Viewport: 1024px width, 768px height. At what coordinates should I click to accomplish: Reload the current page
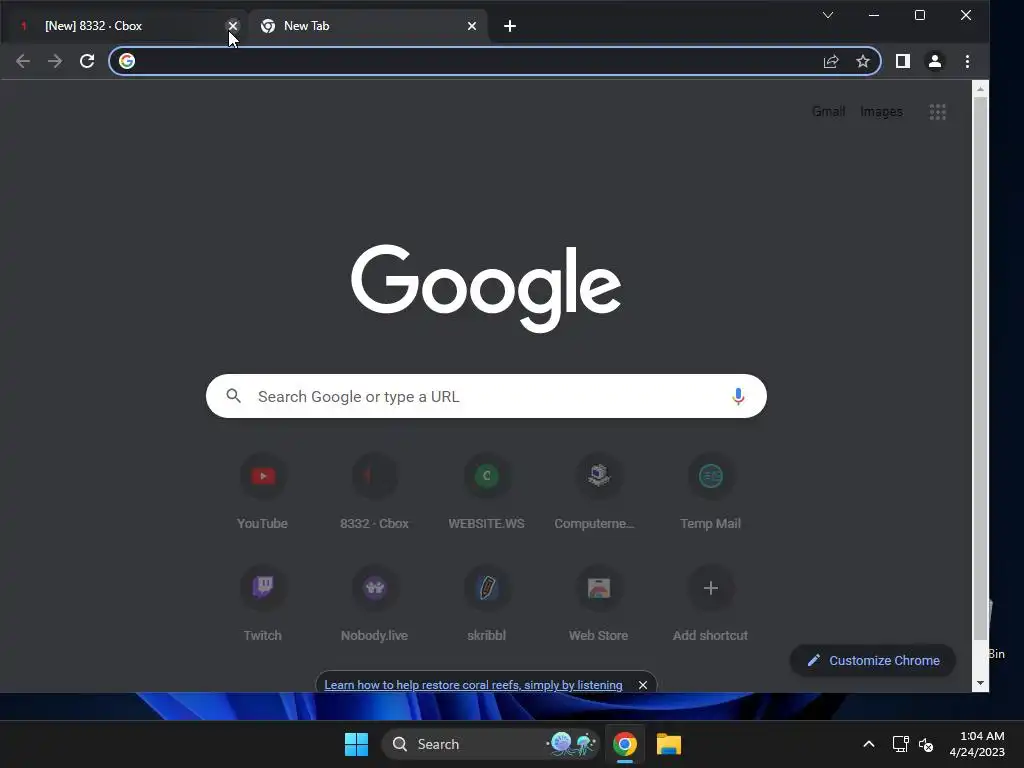coord(87,61)
